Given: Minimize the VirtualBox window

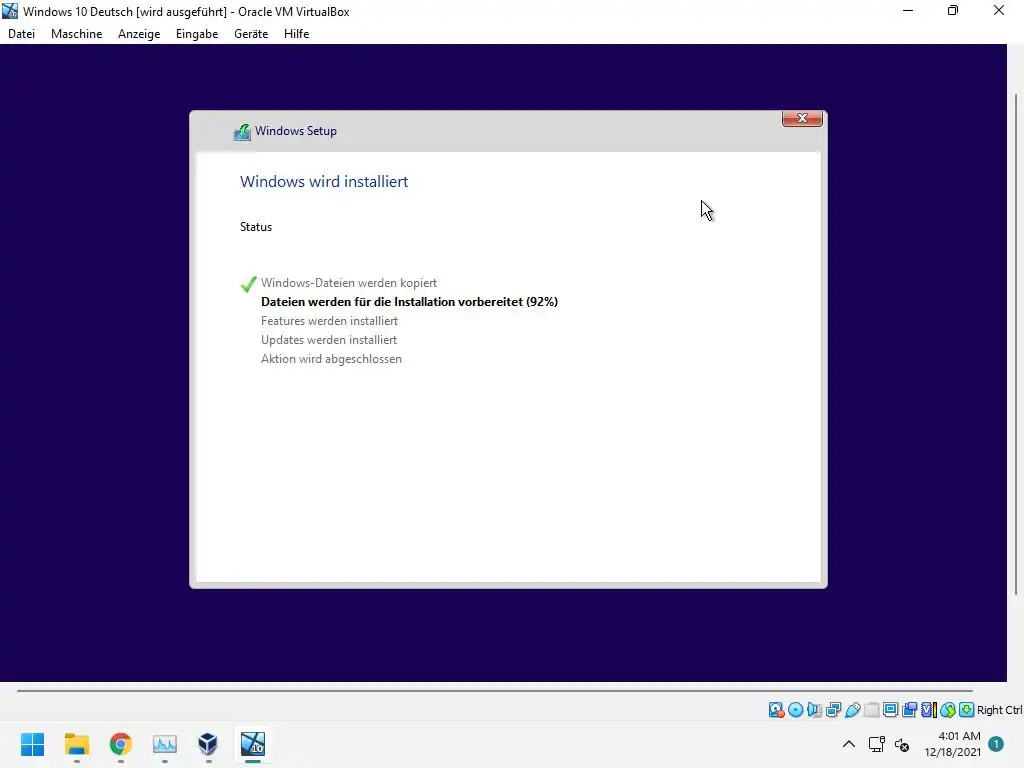Looking at the screenshot, I should tap(908, 10).
